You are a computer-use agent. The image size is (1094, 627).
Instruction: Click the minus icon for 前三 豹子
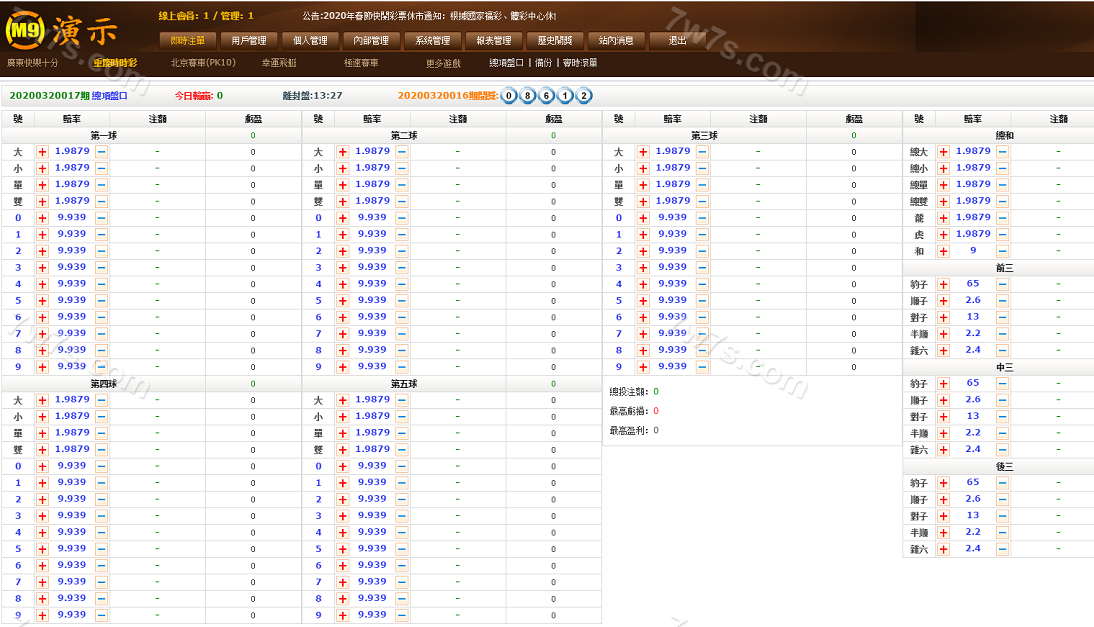point(1002,285)
